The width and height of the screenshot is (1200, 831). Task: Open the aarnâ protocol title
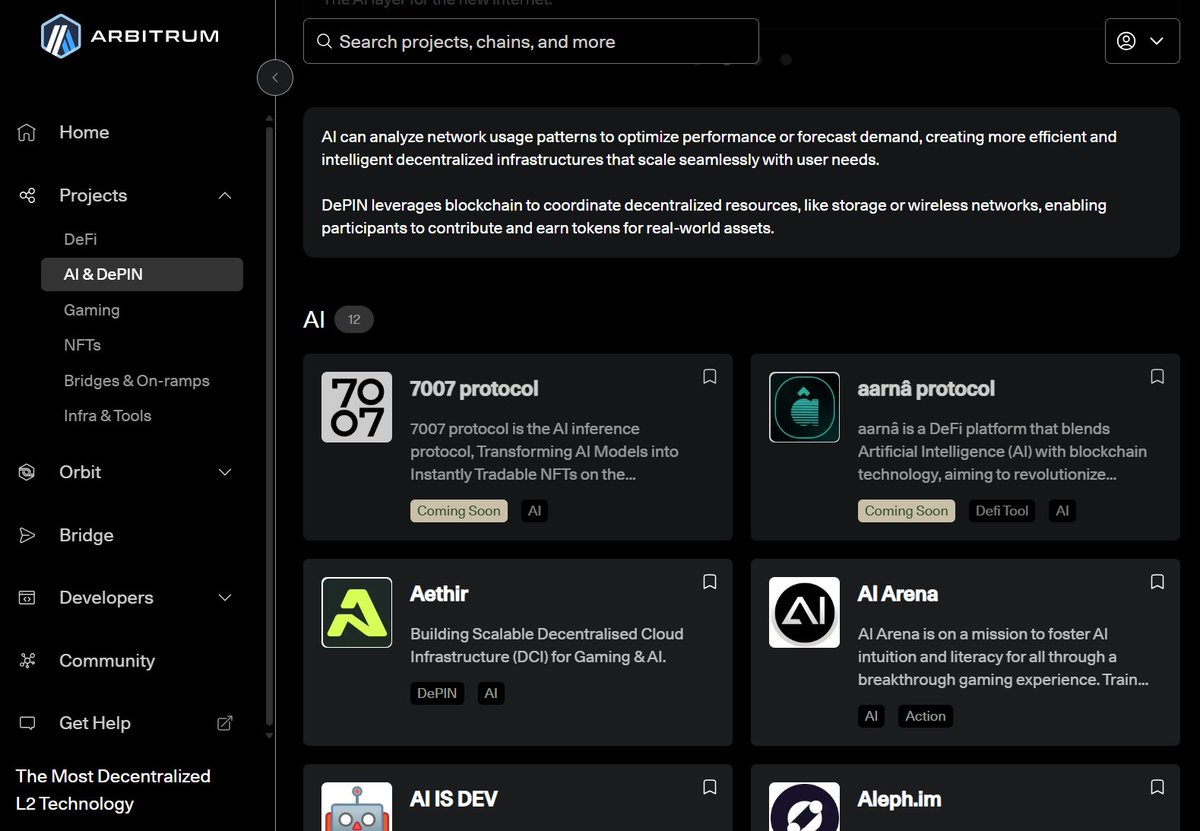point(926,388)
